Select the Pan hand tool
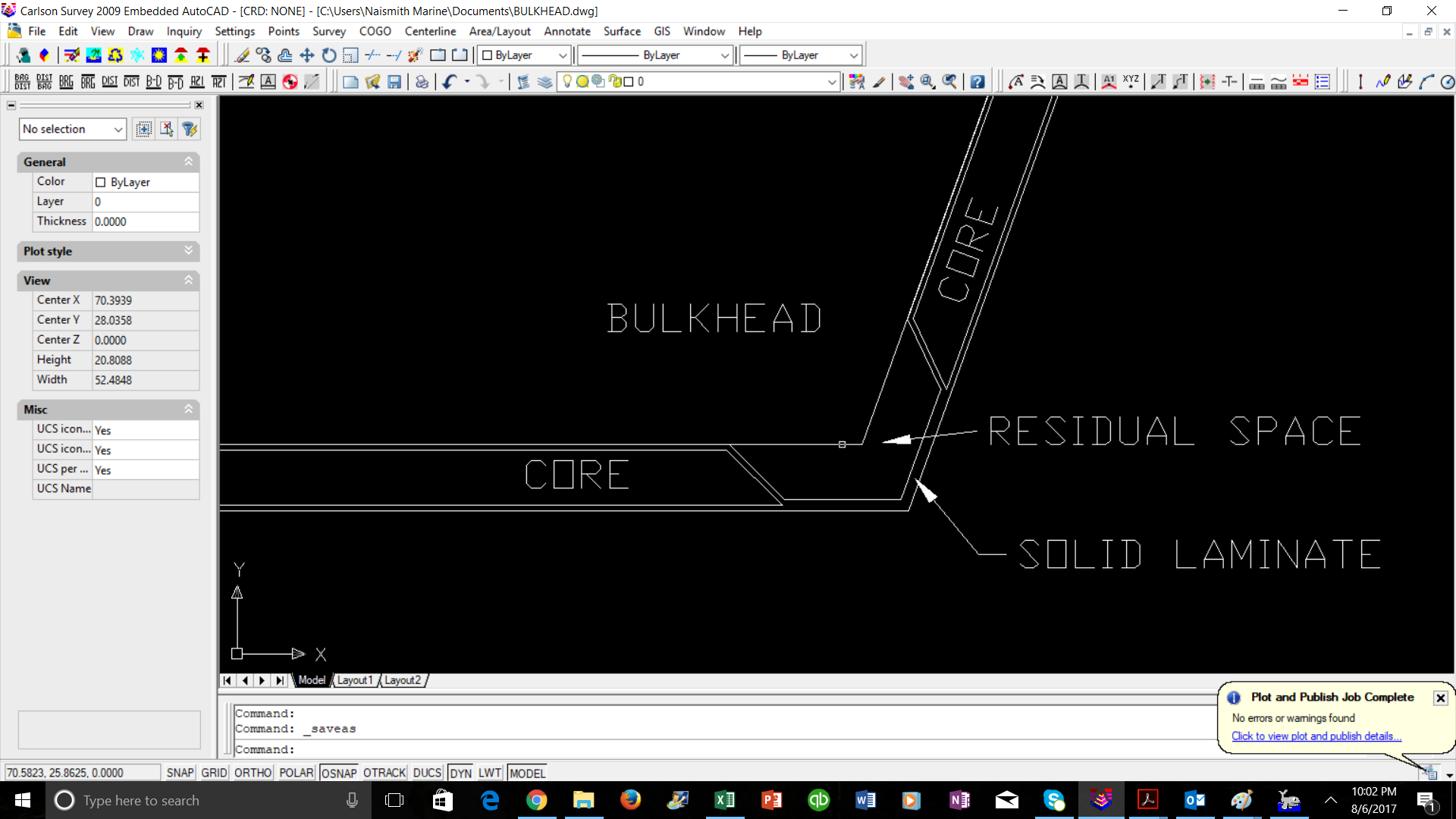 [x=905, y=82]
